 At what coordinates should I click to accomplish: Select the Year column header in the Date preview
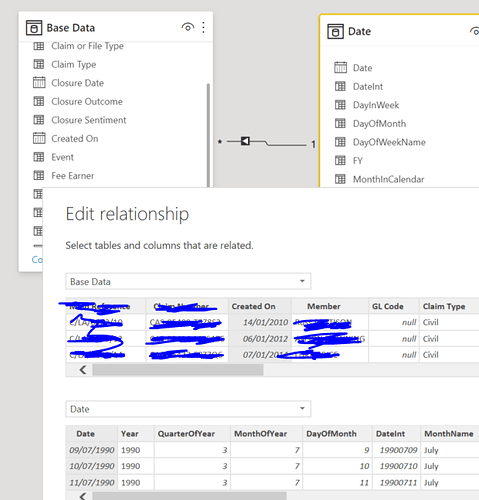(x=136, y=434)
